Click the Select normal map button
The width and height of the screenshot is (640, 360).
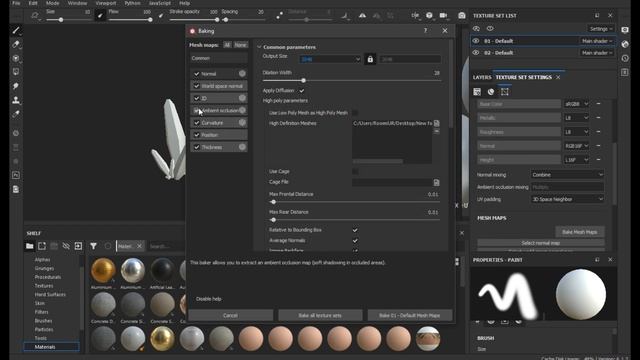point(541,243)
